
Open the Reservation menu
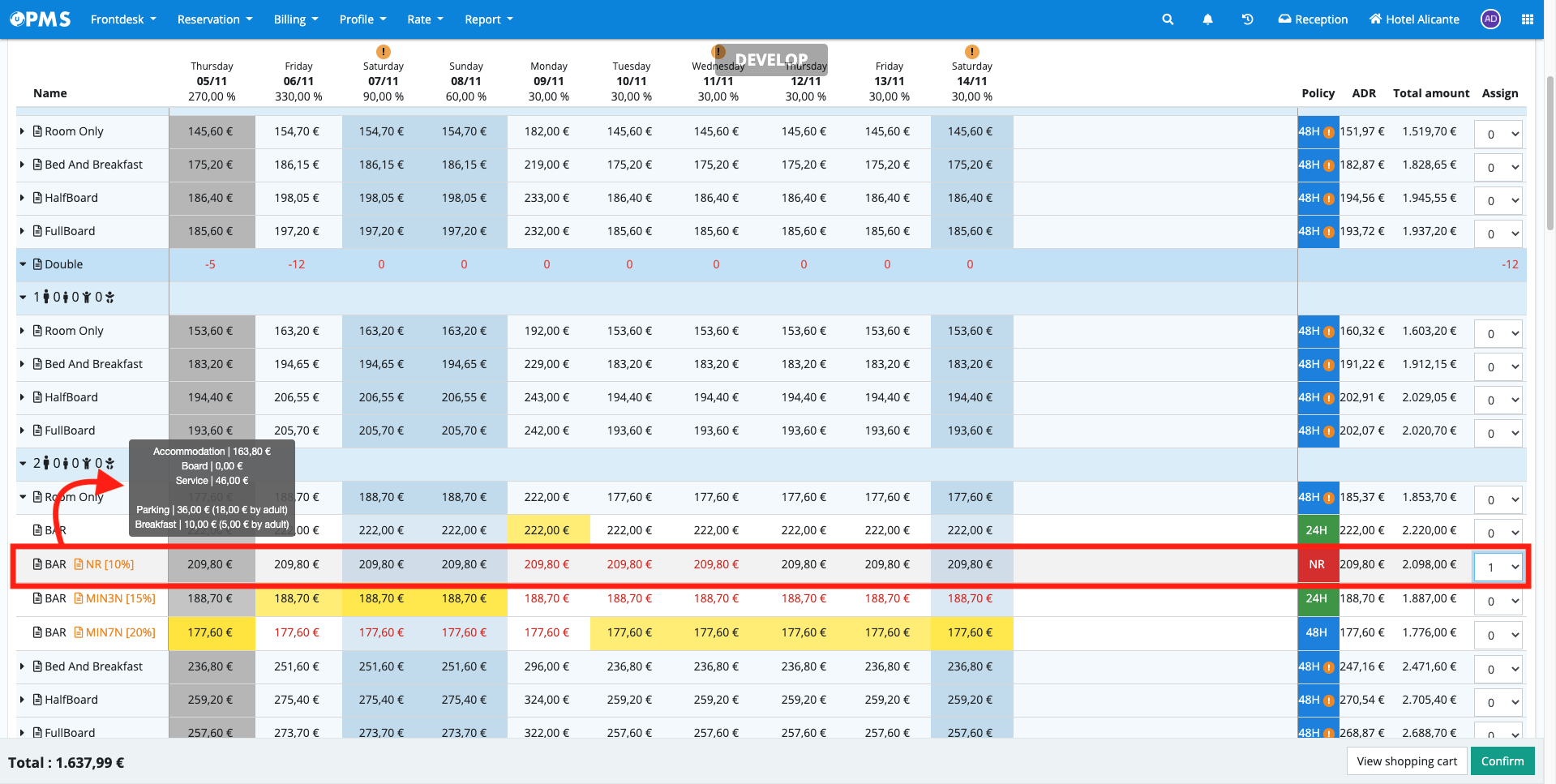(x=215, y=19)
